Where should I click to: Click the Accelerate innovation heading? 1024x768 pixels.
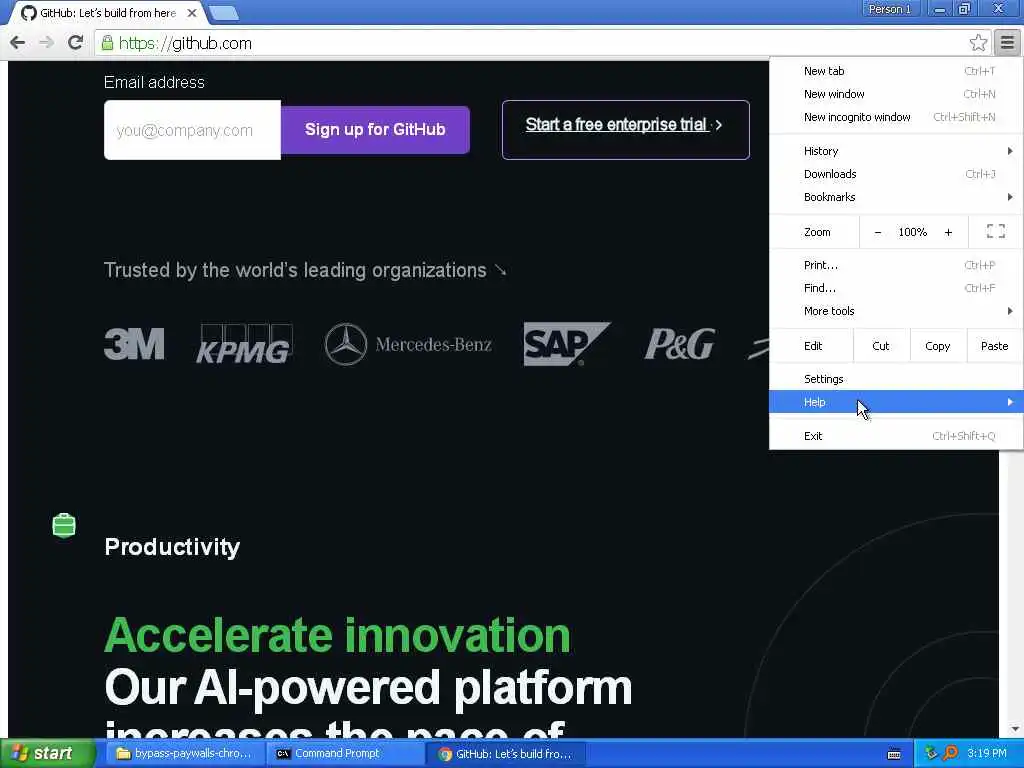pyautogui.click(x=338, y=635)
